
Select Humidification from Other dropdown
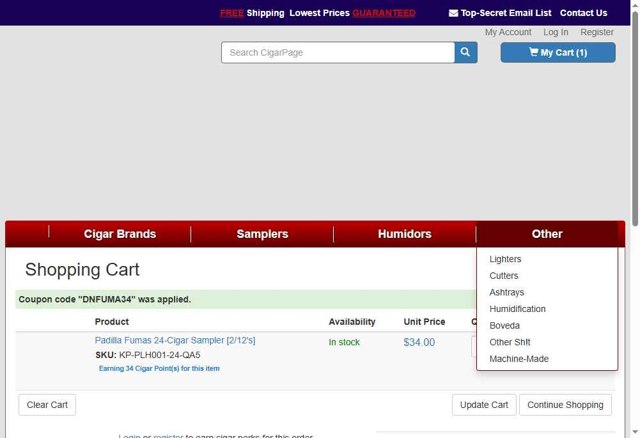click(x=517, y=309)
